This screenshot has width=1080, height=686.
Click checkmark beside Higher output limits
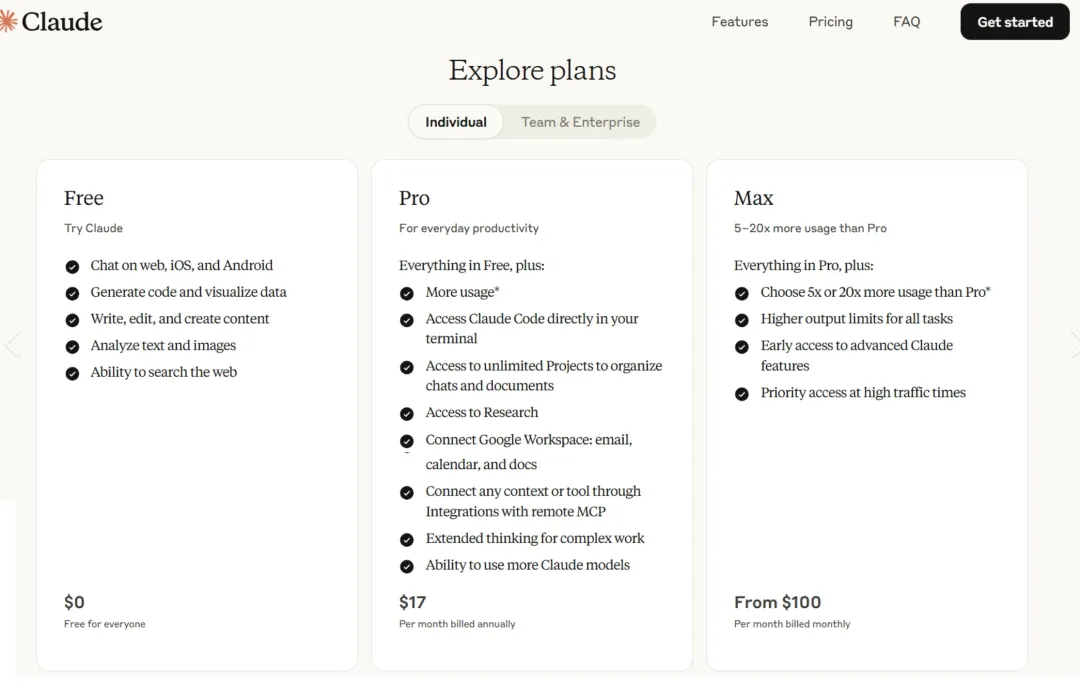coord(742,320)
